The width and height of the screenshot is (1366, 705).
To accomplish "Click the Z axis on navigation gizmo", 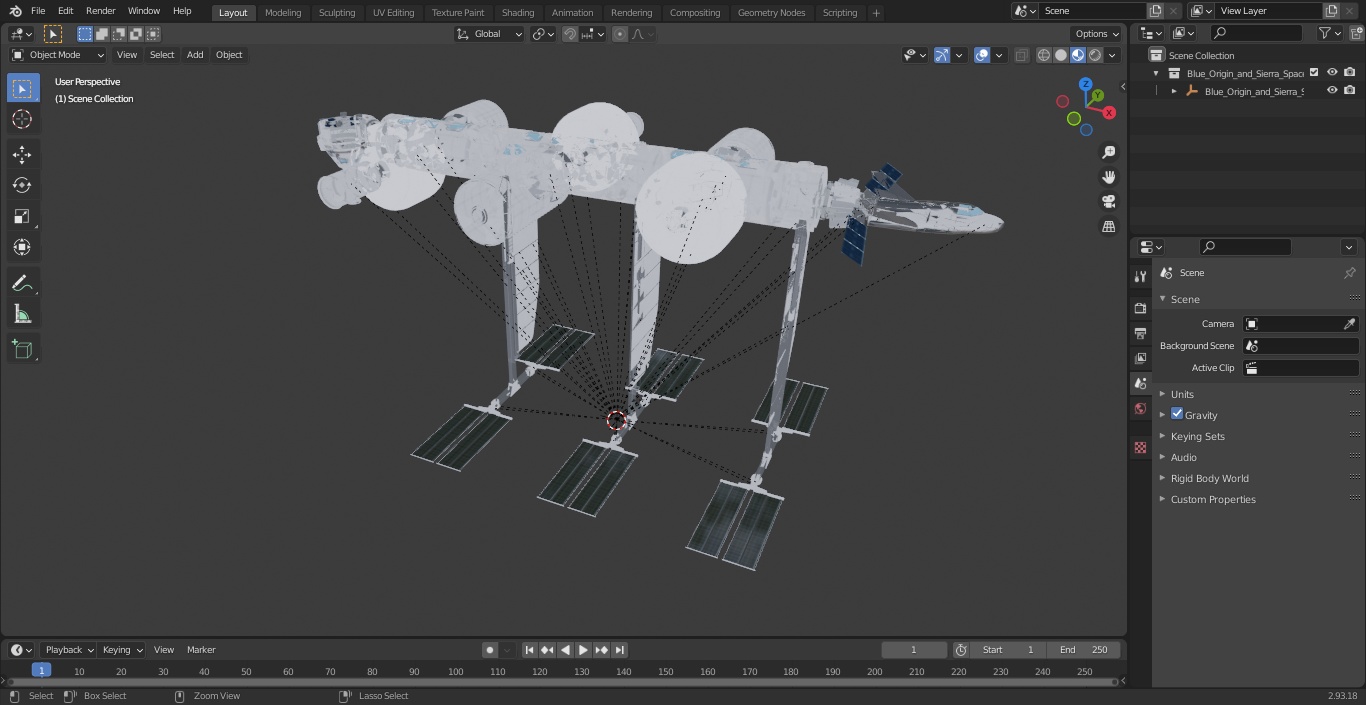I will (1086, 84).
